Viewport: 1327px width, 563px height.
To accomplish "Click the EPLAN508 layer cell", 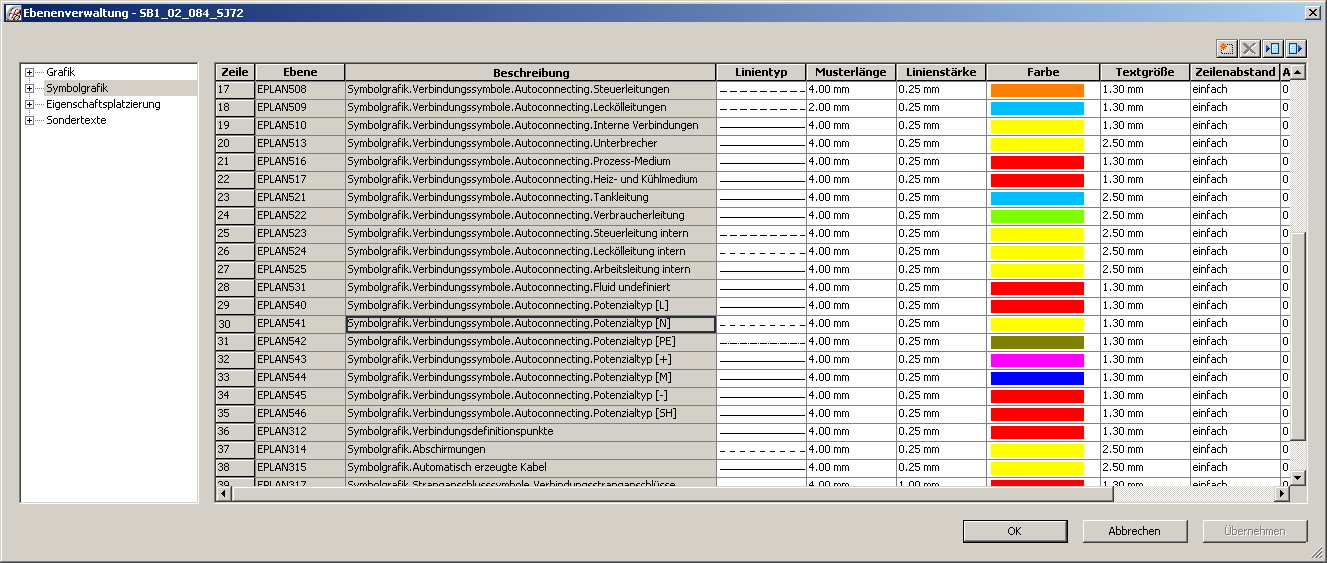I will (300, 90).
